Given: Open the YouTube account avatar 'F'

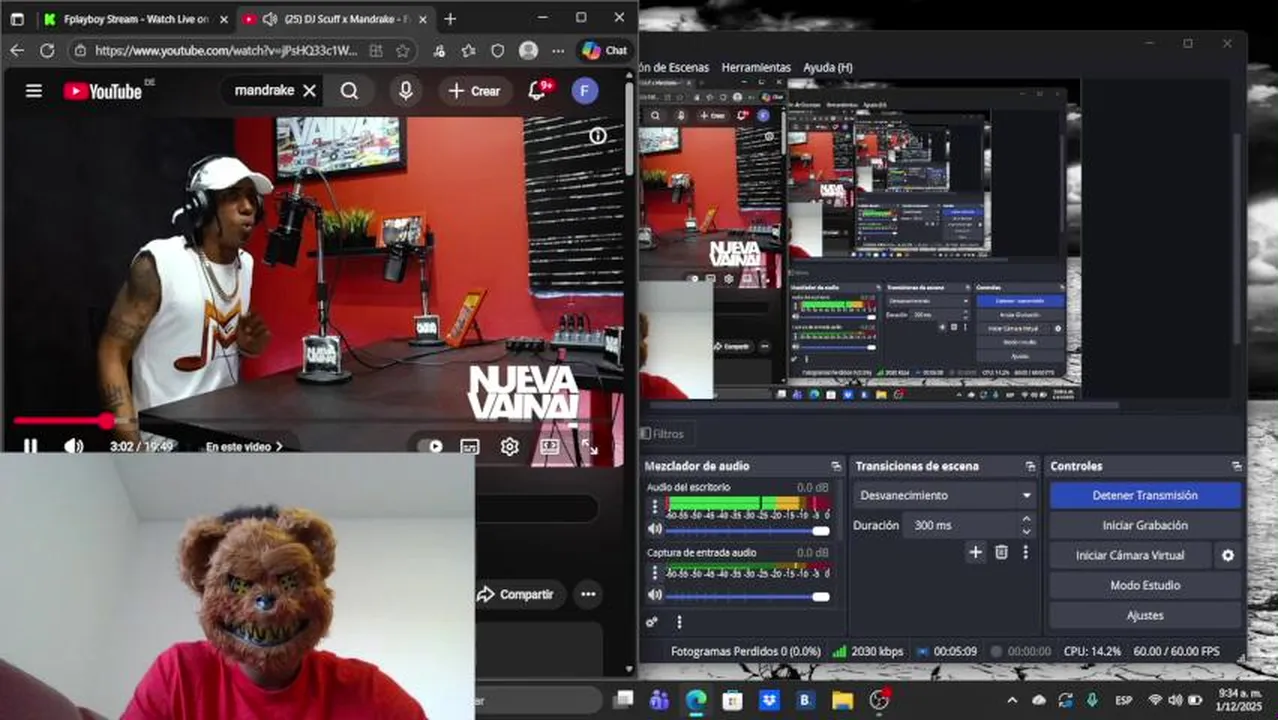Looking at the screenshot, I should 585,91.
